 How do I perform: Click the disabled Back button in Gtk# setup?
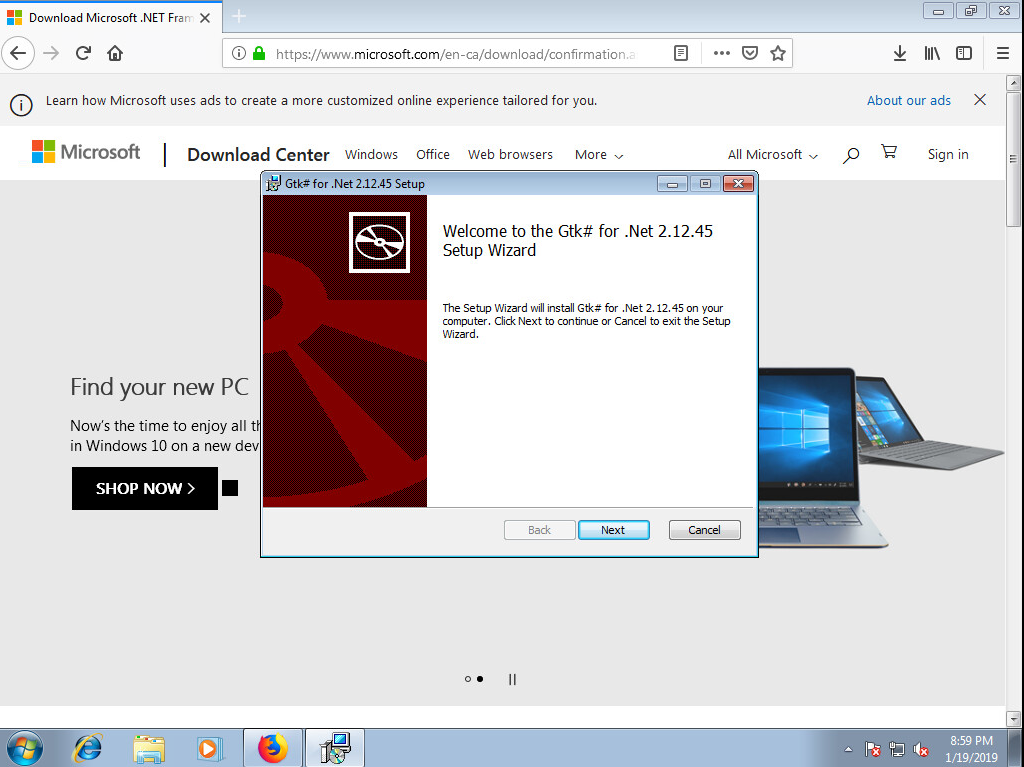coord(539,530)
